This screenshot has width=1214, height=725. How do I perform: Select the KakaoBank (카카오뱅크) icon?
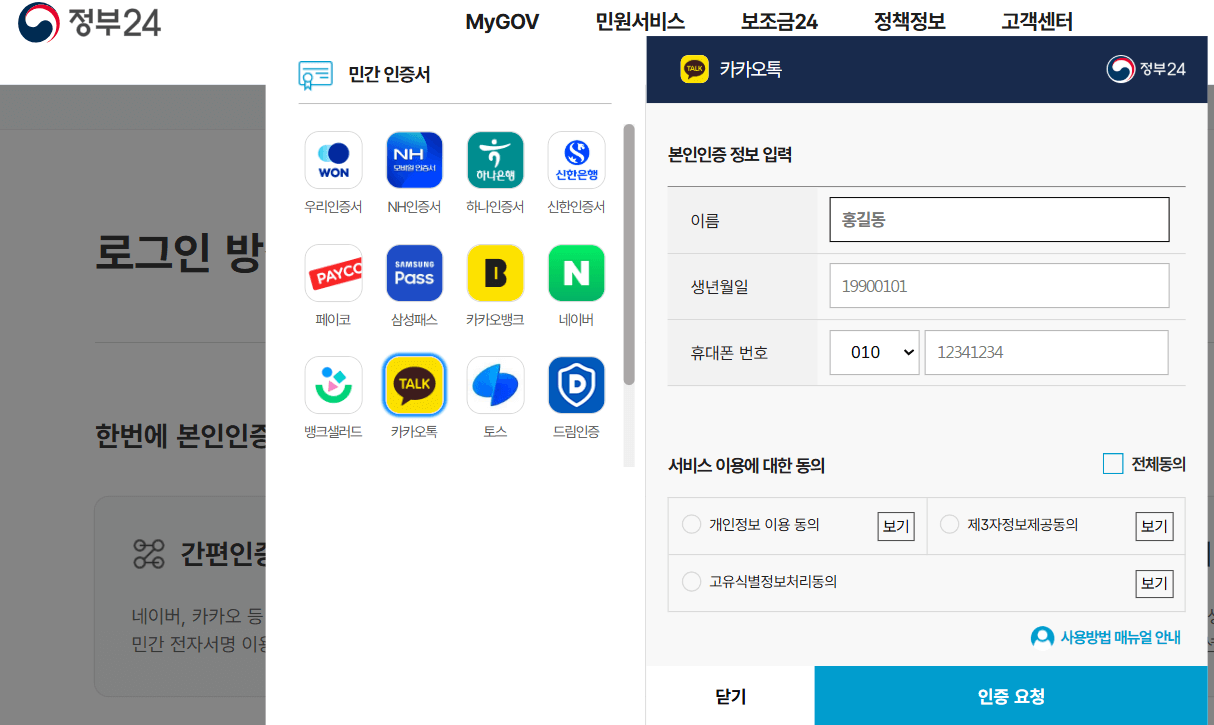tap(495, 273)
